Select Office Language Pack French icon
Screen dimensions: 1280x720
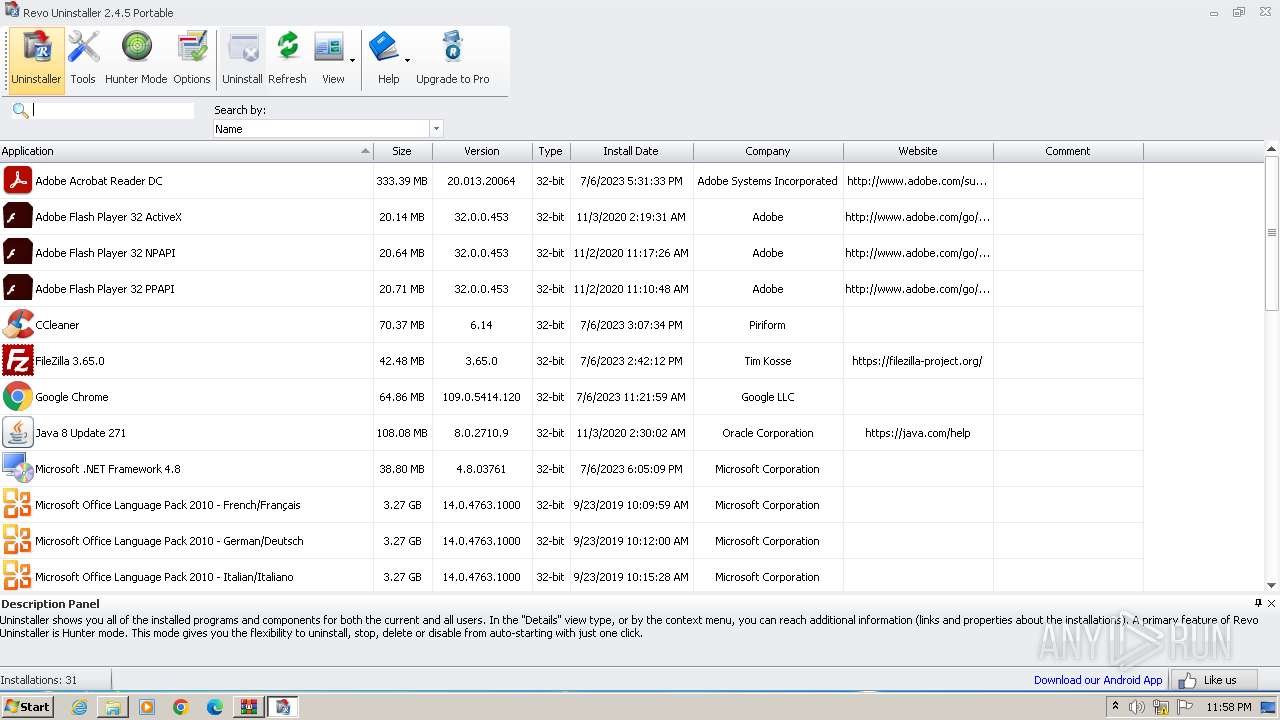[17, 505]
